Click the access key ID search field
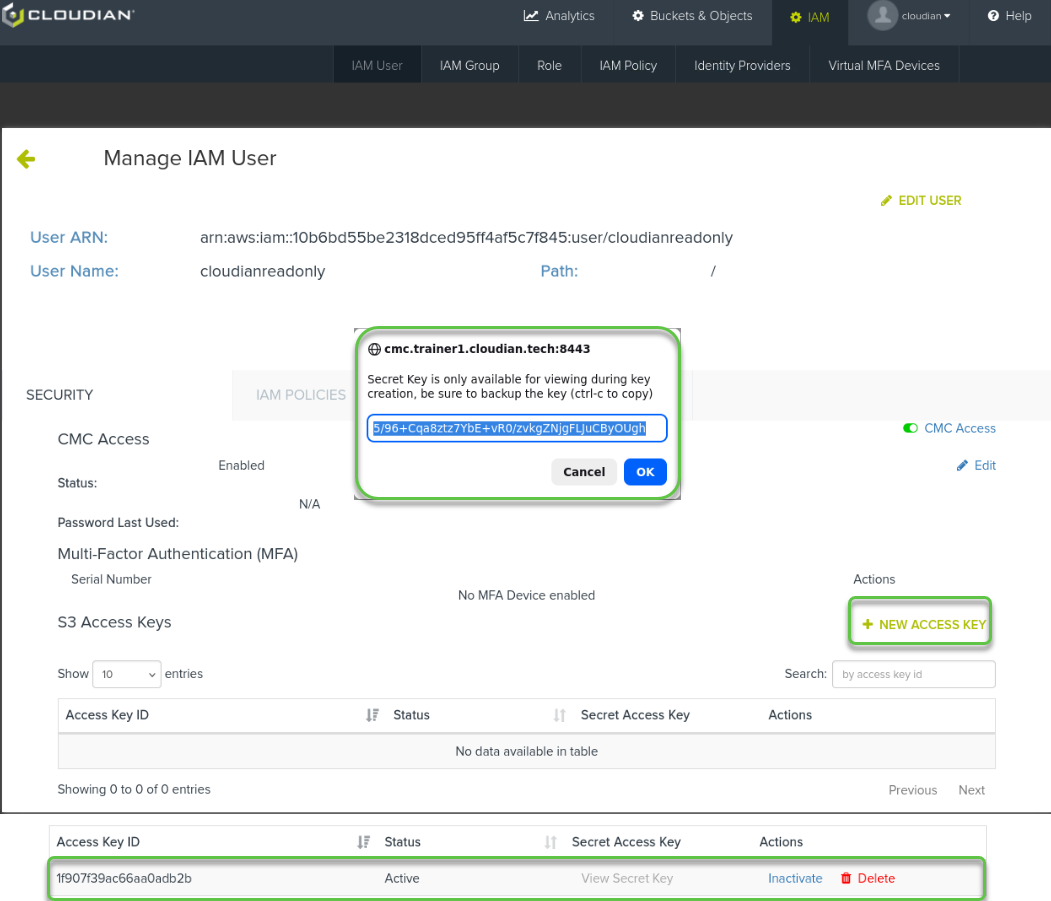 pos(913,674)
